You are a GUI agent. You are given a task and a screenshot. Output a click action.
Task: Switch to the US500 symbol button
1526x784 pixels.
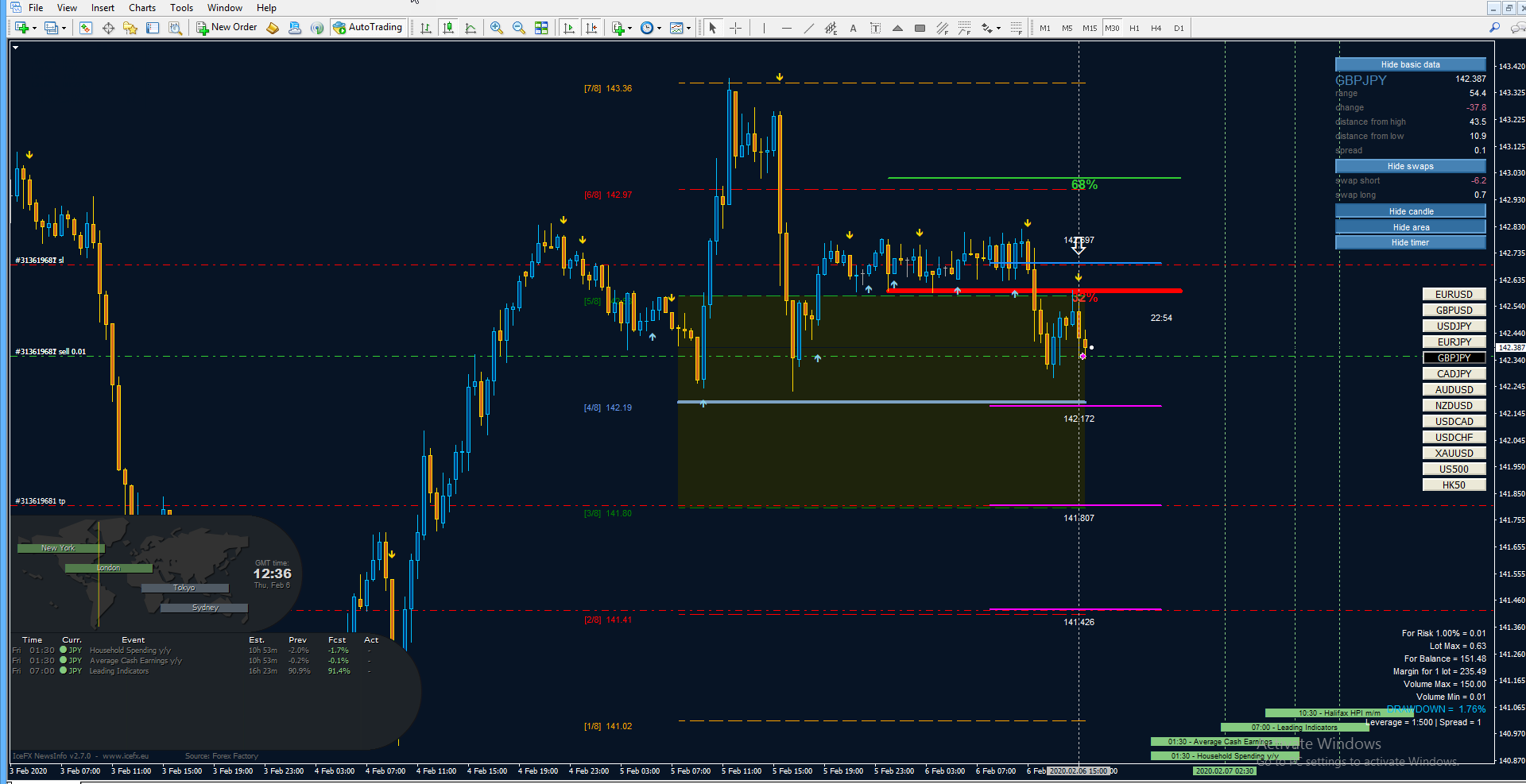pos(1454,469)
